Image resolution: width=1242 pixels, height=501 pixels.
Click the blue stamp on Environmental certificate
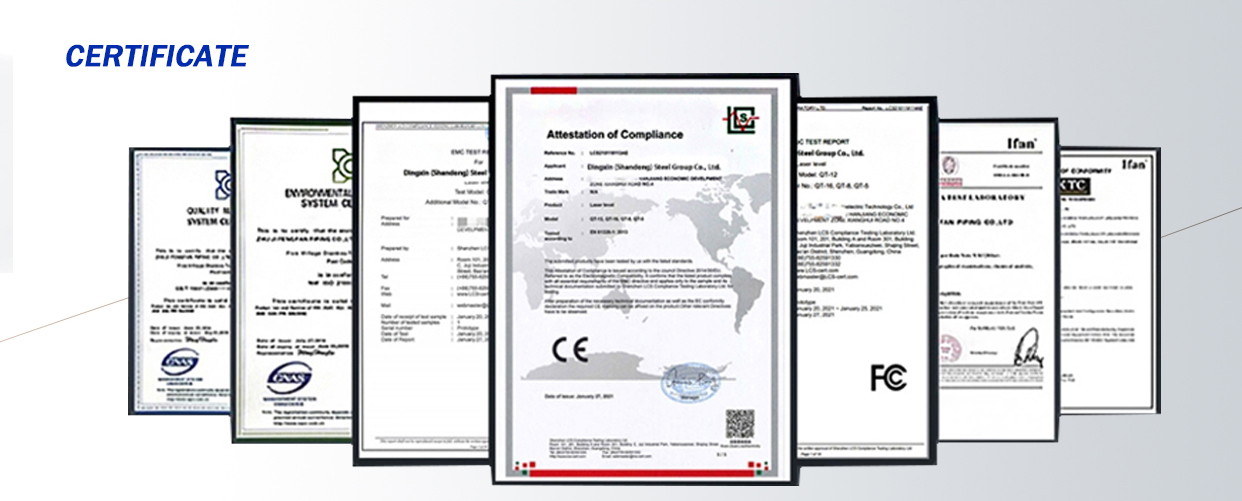tap(289, 380)
